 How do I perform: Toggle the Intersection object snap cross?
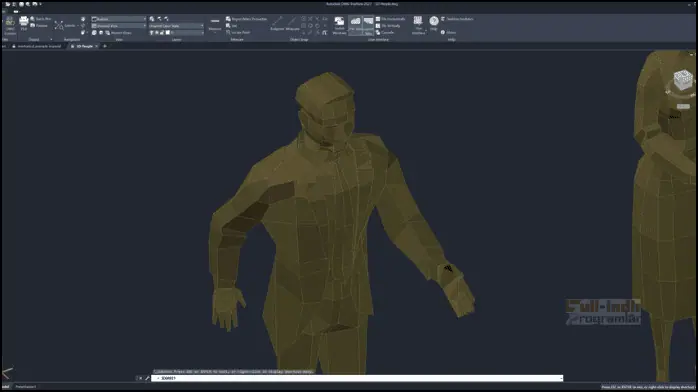click(x=310, y=19)
